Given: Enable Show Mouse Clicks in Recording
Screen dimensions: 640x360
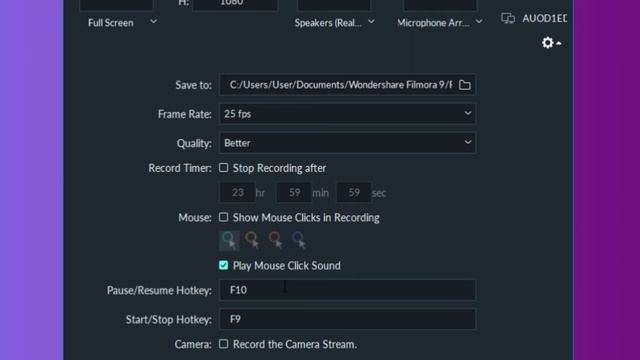Looking at the screenshot, I should click(223, 217).
